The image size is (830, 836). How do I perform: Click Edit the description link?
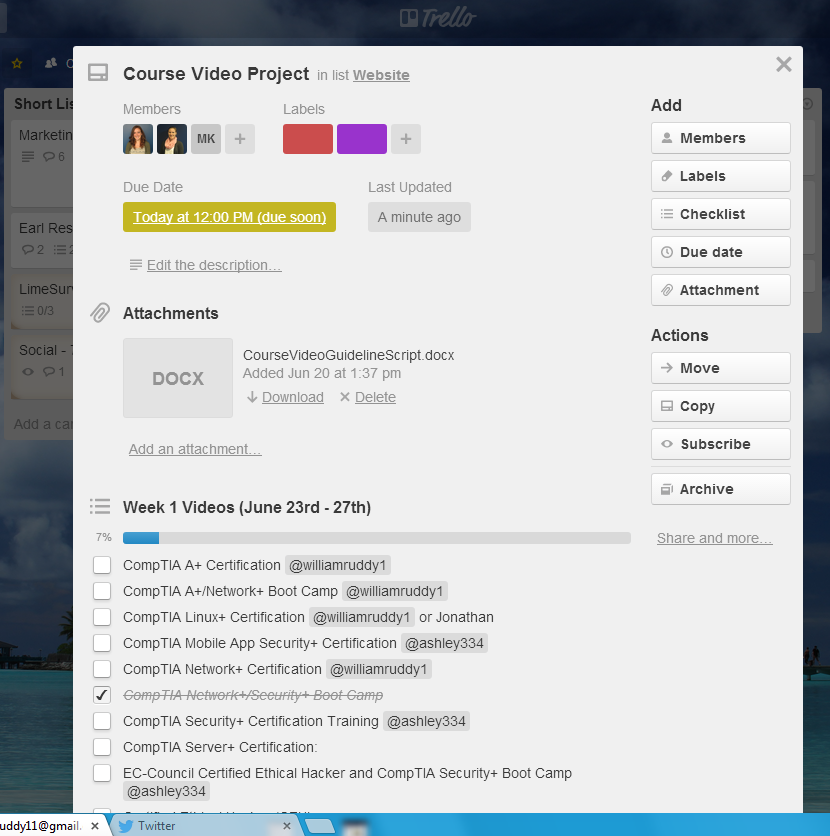(214, 265)
